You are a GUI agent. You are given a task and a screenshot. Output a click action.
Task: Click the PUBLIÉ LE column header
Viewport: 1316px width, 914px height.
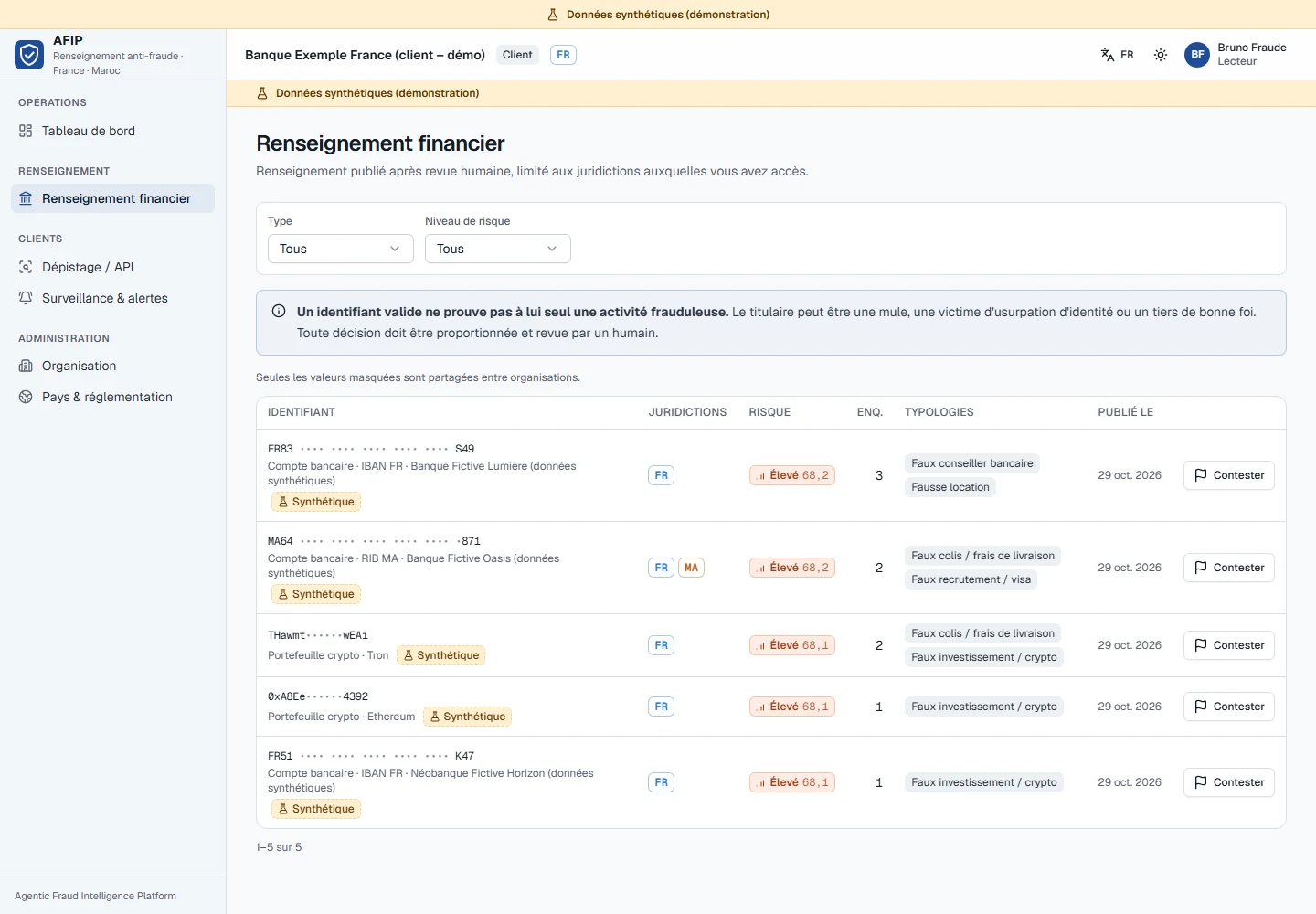point(1126,412)
